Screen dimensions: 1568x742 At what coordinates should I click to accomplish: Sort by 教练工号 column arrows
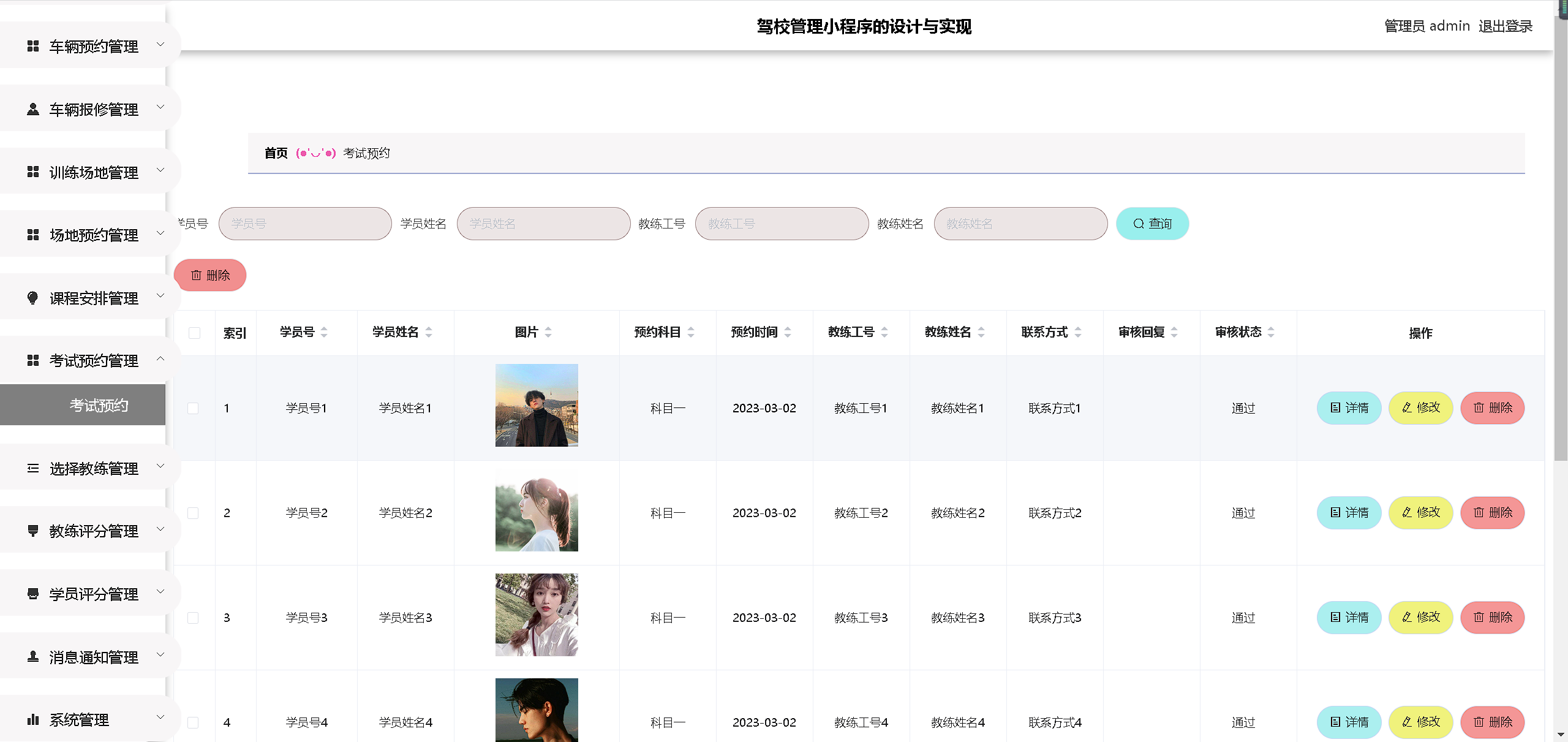[884, 332]
